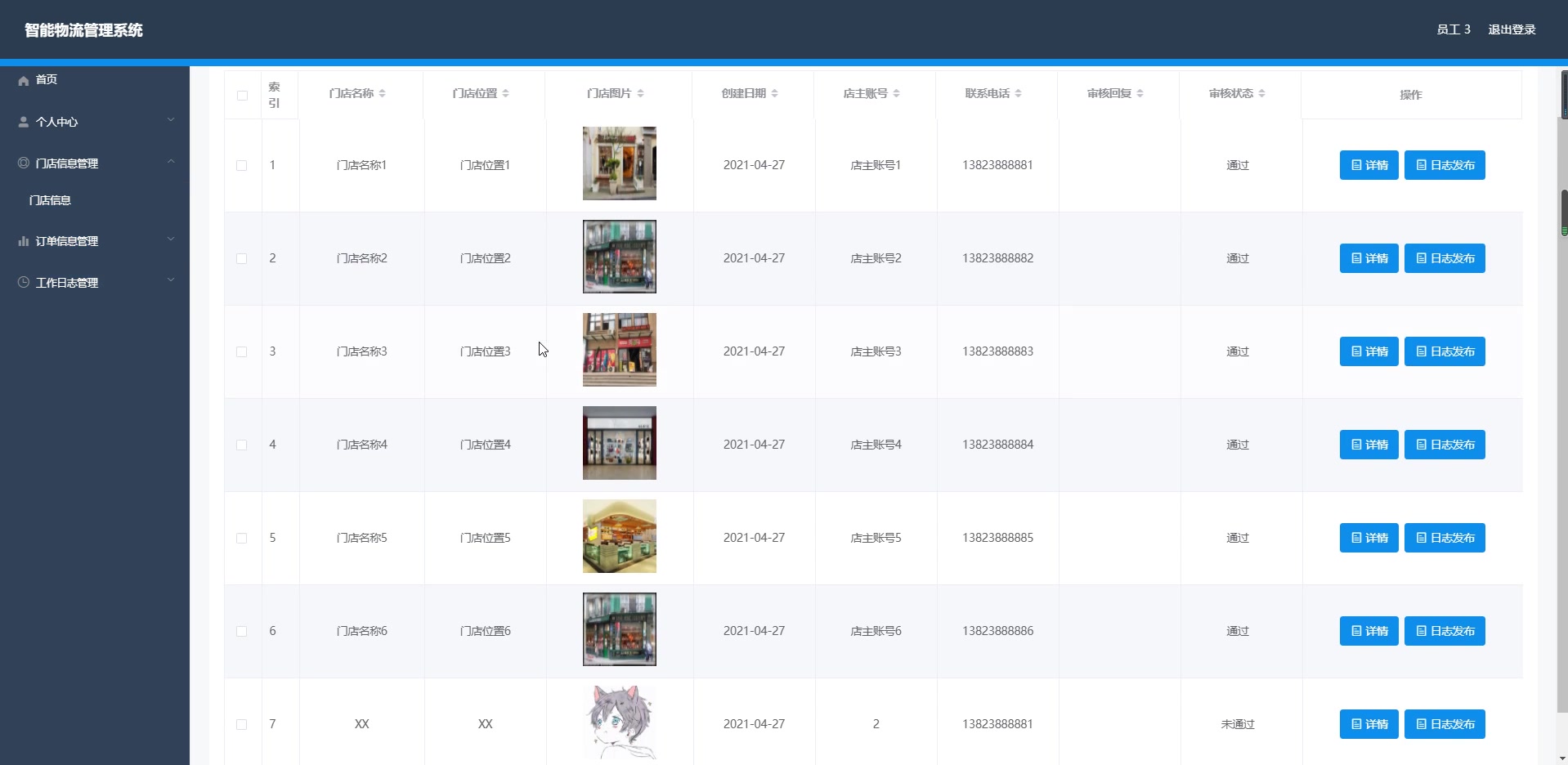Click 日志发布 for 门店名称2
Screen dimensions: 1568x765
pyautogui.click(x=1445, y=258)
